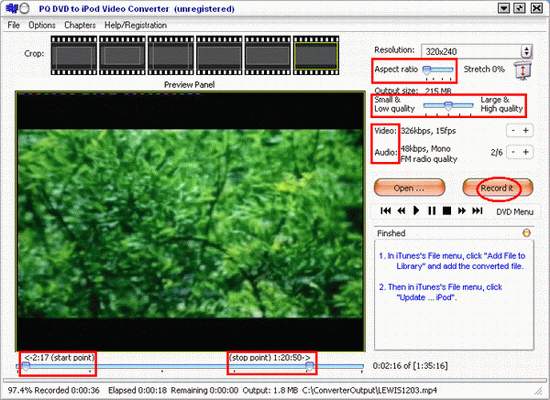This screenshot has height=400, width=550.
Task: Play the DVD preview
Action: coord(416,211)
